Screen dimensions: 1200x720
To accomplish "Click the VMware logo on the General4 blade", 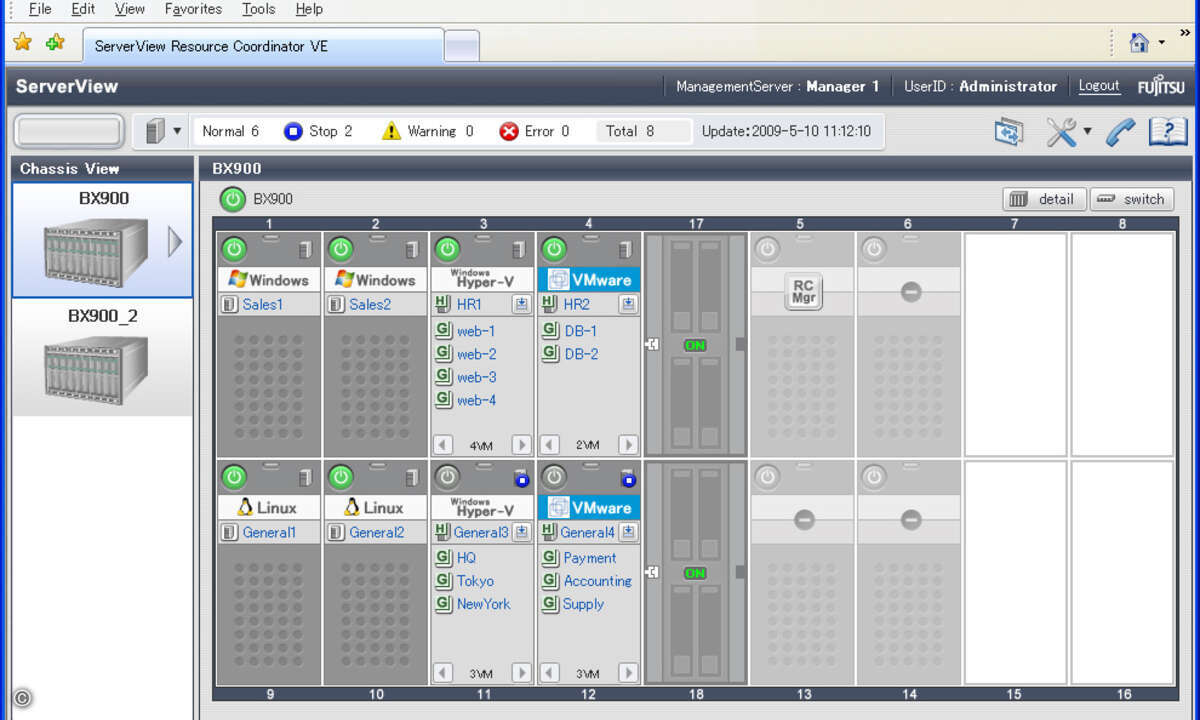I will [558, 507].
